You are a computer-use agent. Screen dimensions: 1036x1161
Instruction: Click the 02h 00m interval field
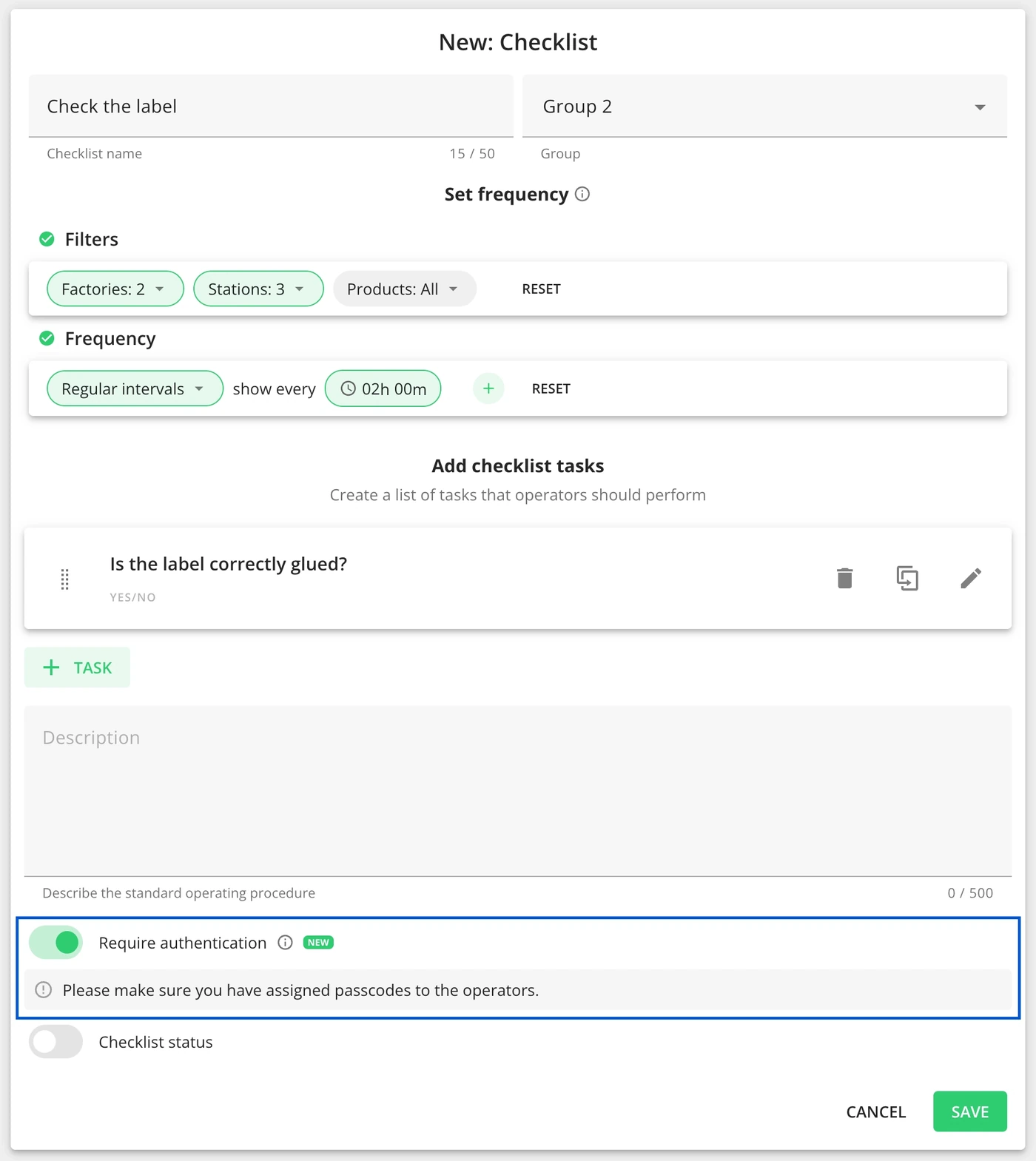click(x=383, y=388)
